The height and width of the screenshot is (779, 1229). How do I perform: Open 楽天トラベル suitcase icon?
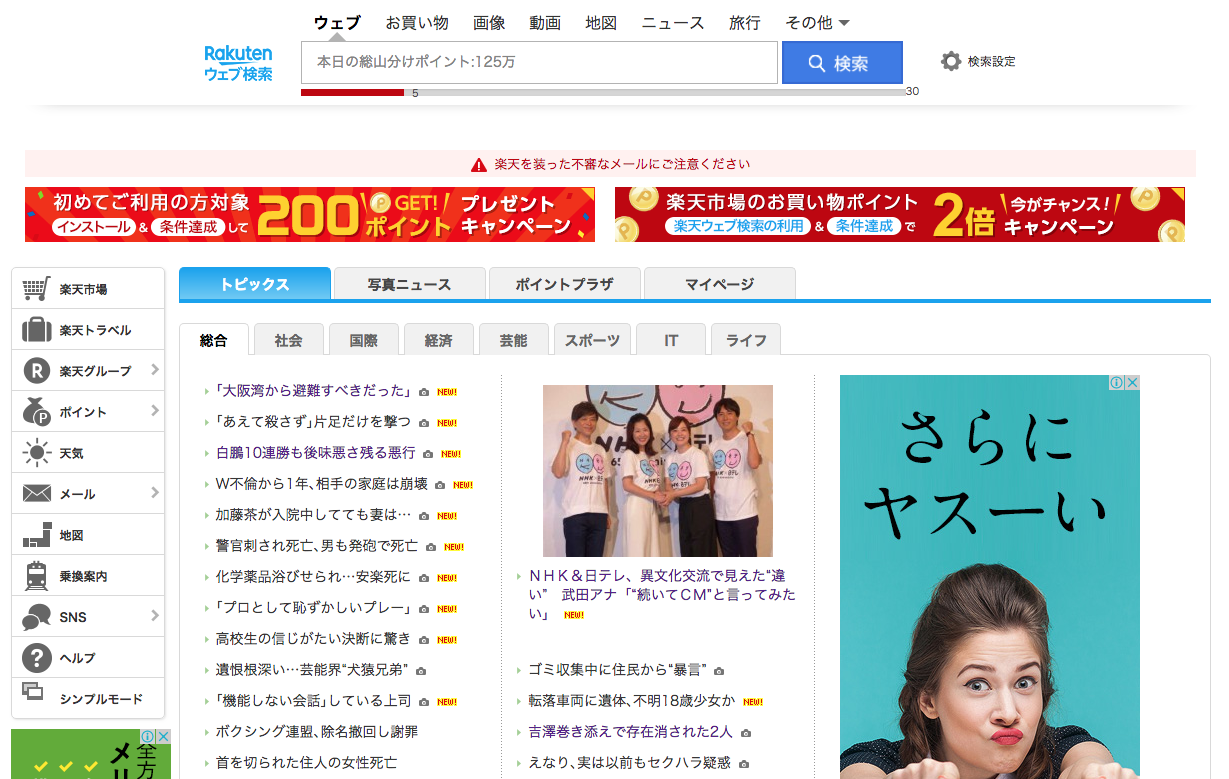[36, 330]
